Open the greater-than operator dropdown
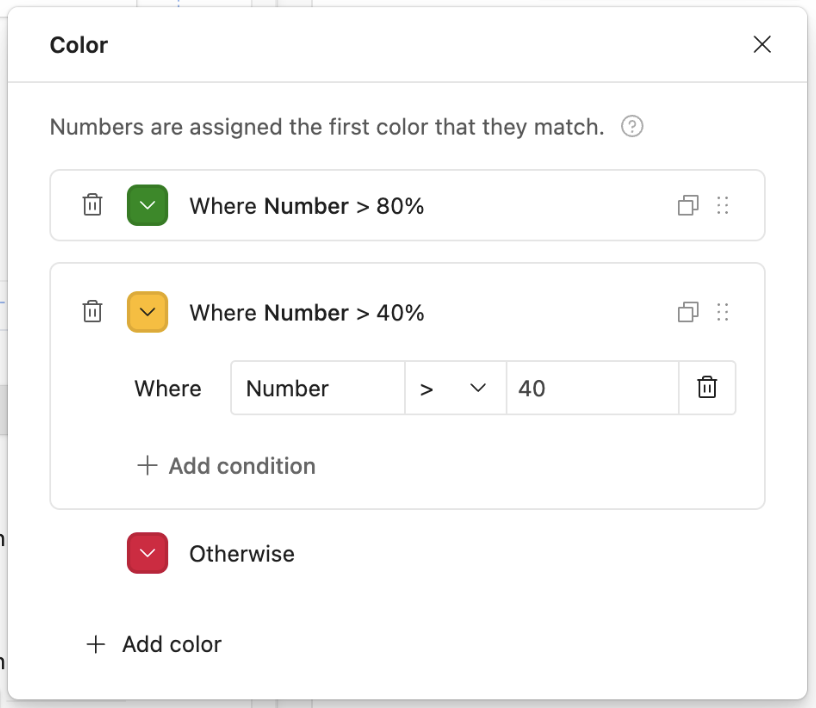The height and width of the screenshot is (708, 816). [455, 388]
